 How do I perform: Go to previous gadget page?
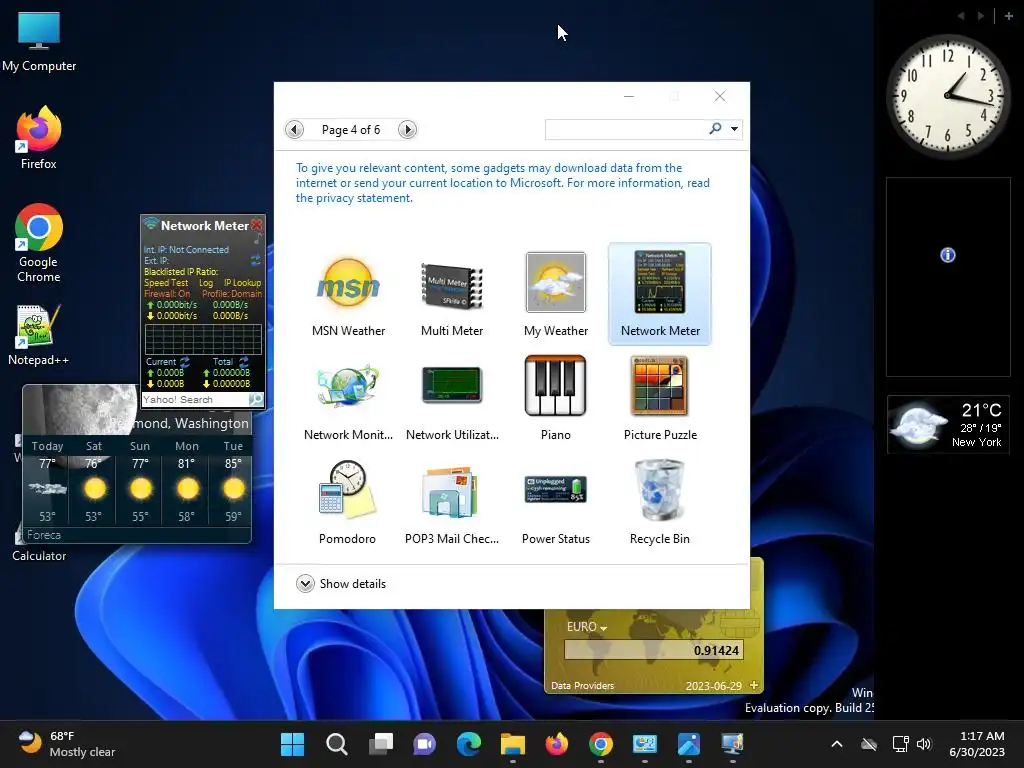point(295,129)
